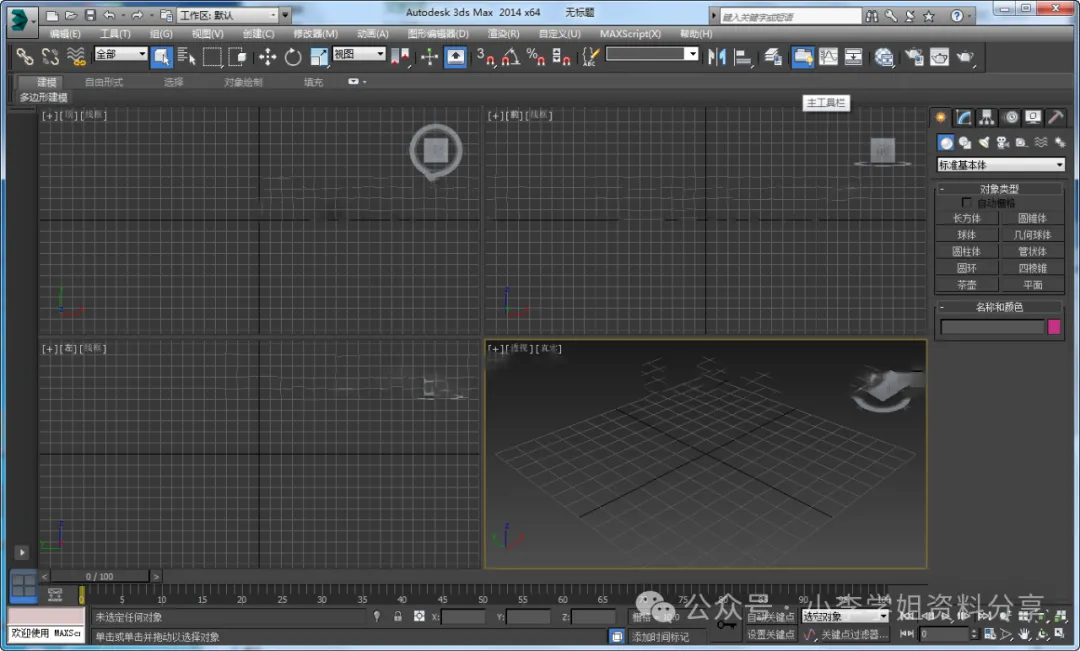1080x651 pixels.
Task: Enable the 自动栅格 checkbox
Action: [966, 203]
